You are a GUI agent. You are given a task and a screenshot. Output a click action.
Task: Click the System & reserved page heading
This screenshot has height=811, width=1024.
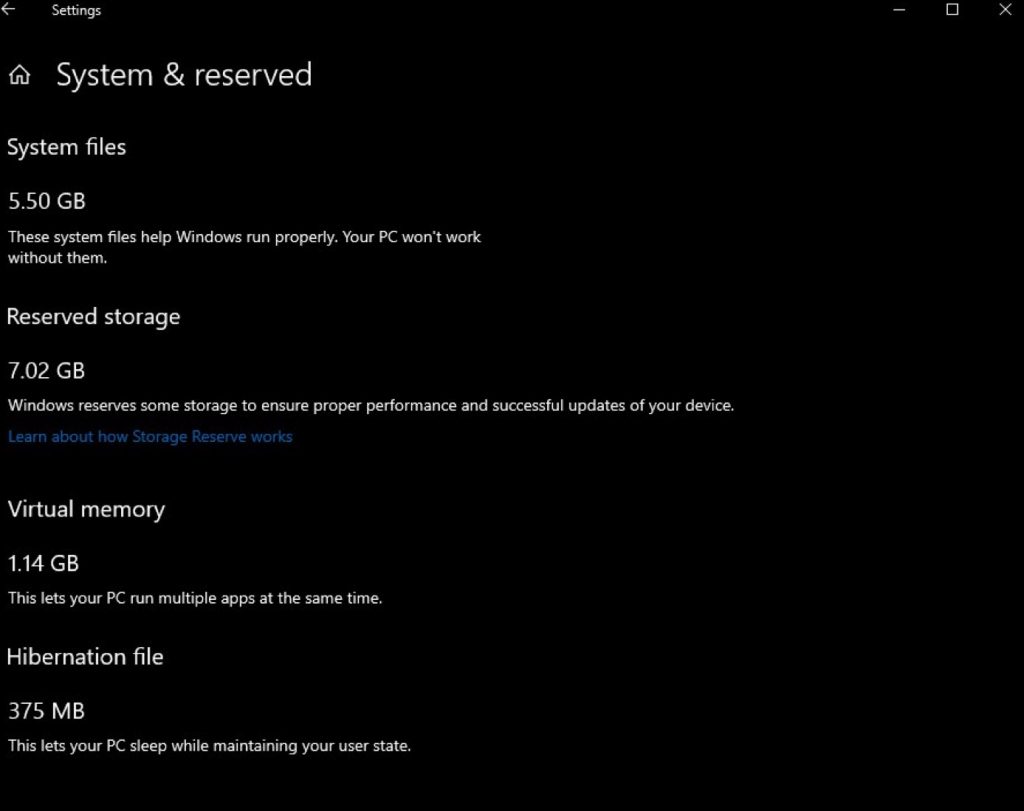(184, 74)
